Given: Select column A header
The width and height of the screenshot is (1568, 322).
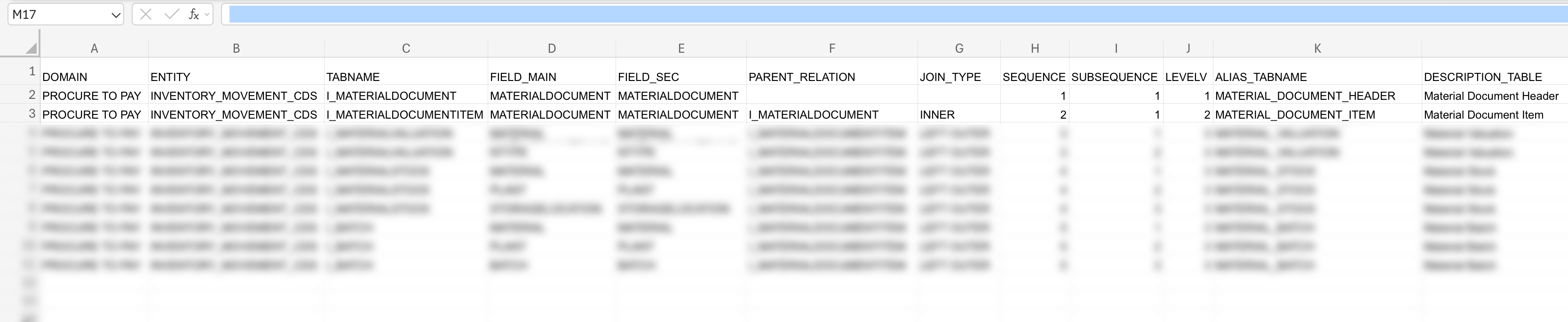Looking at the screenshot, I should pyautogui.click(x=95, y=48).
